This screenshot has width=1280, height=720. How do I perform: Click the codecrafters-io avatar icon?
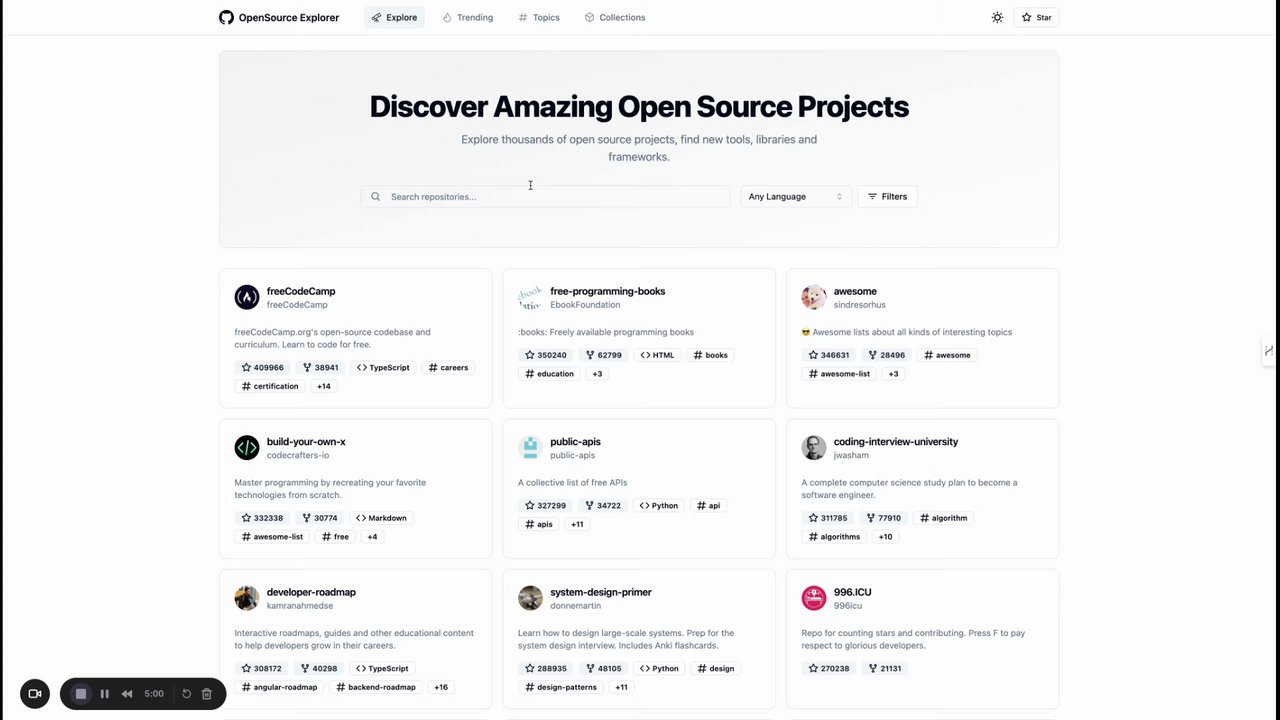[247, 447]
